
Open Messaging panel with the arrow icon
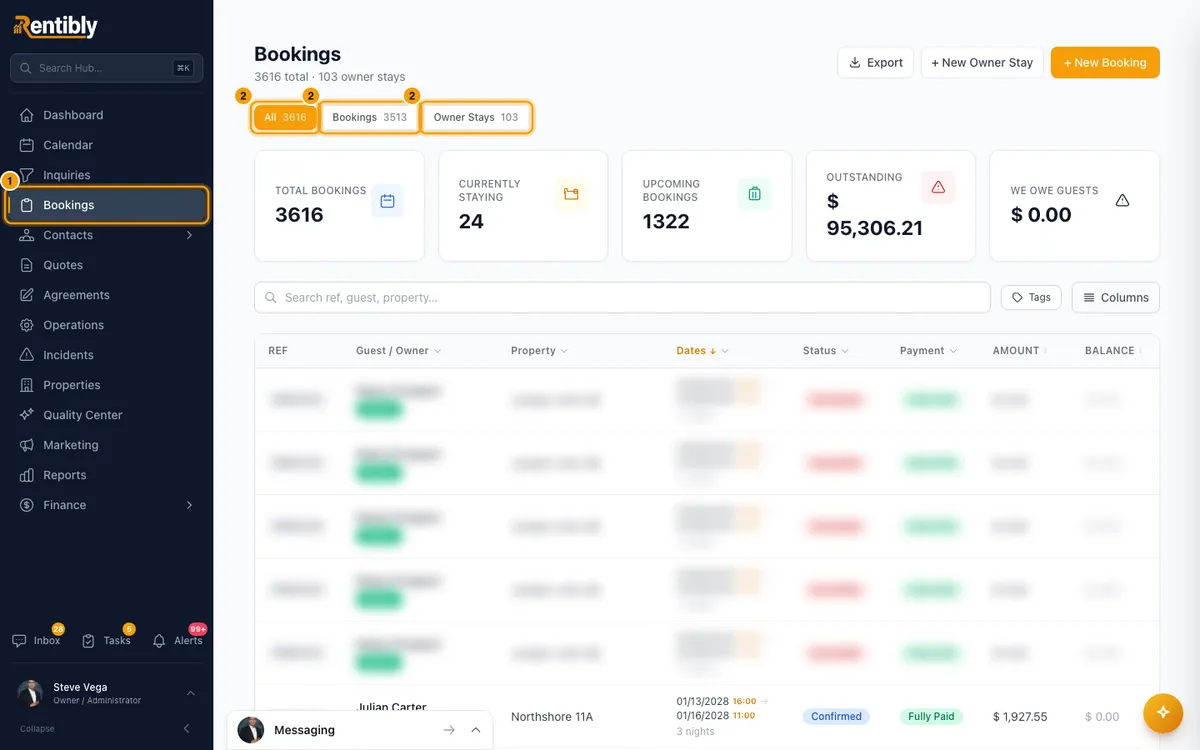pos(450,730)
